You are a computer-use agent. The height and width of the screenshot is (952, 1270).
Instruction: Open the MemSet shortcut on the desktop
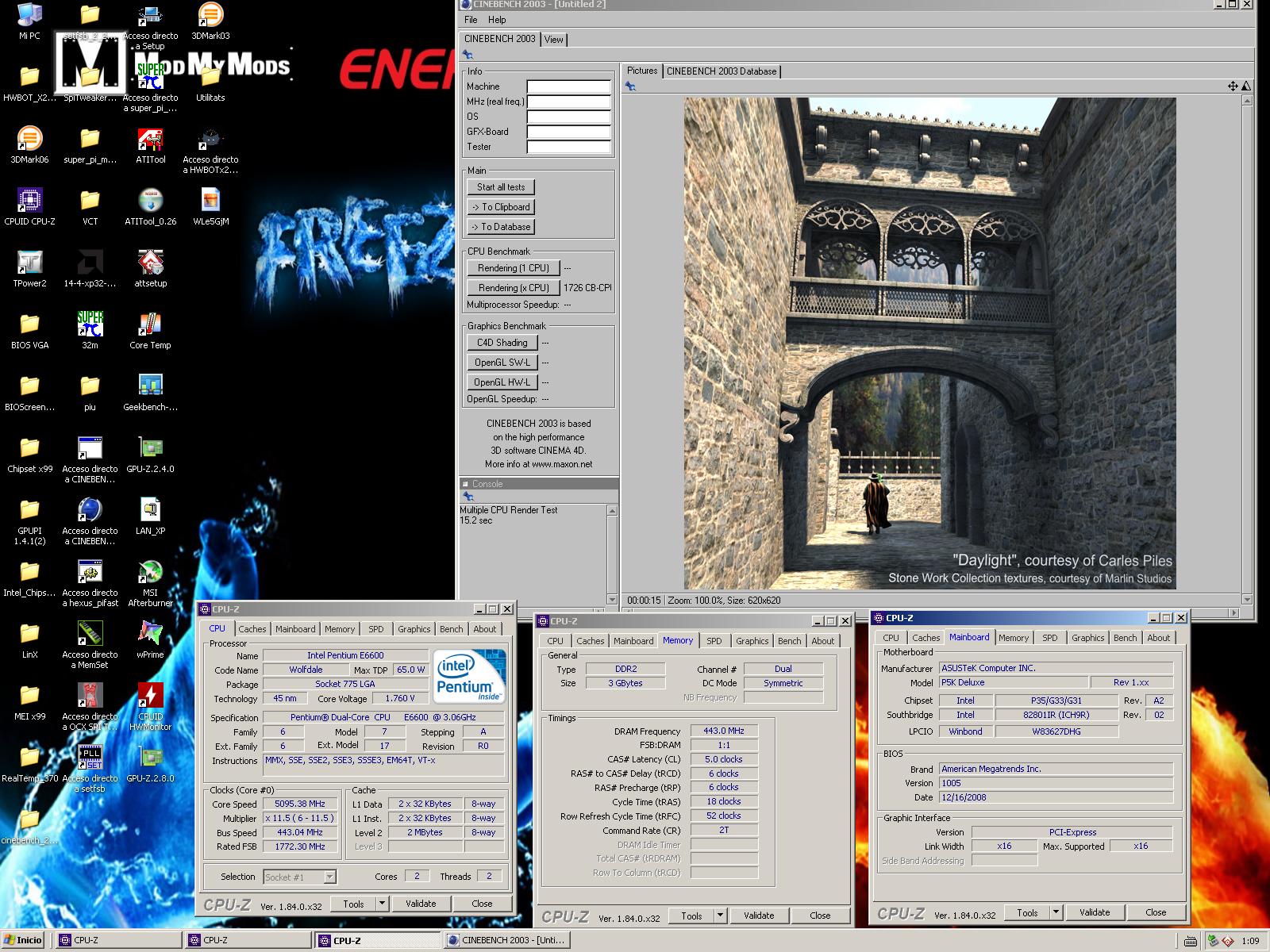[x=90, y=645]
